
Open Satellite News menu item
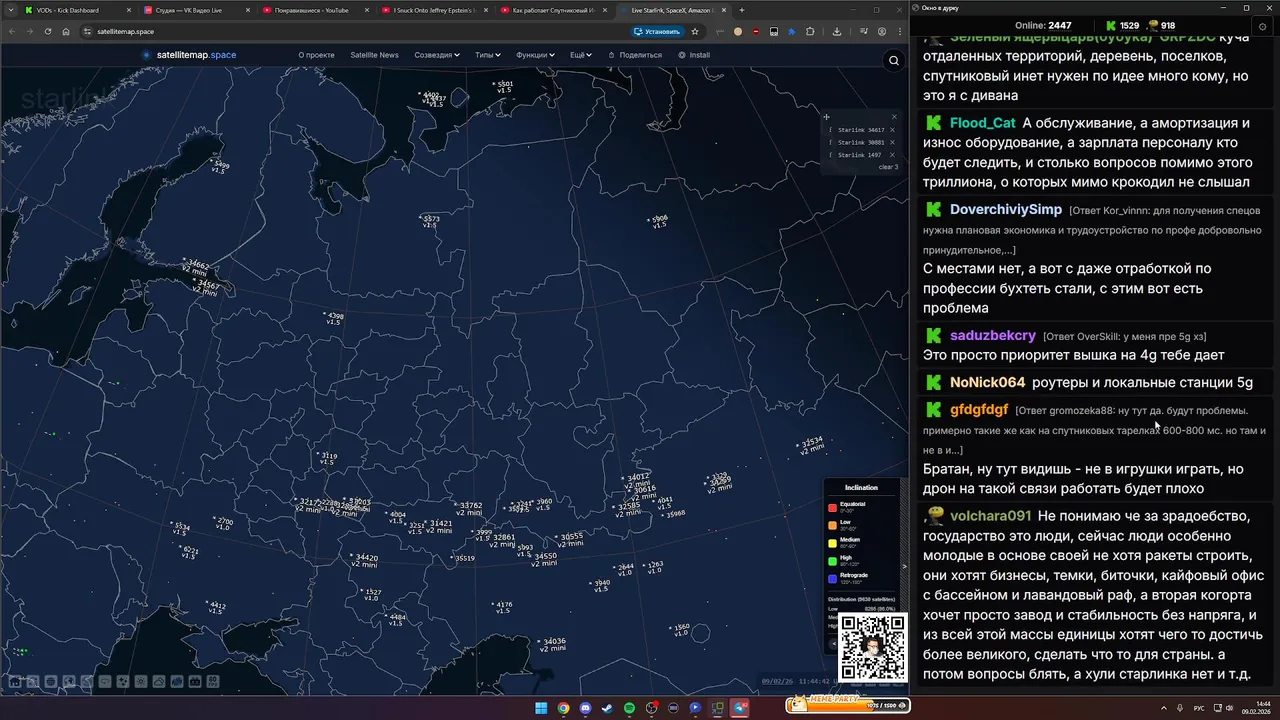pos(374,55)
